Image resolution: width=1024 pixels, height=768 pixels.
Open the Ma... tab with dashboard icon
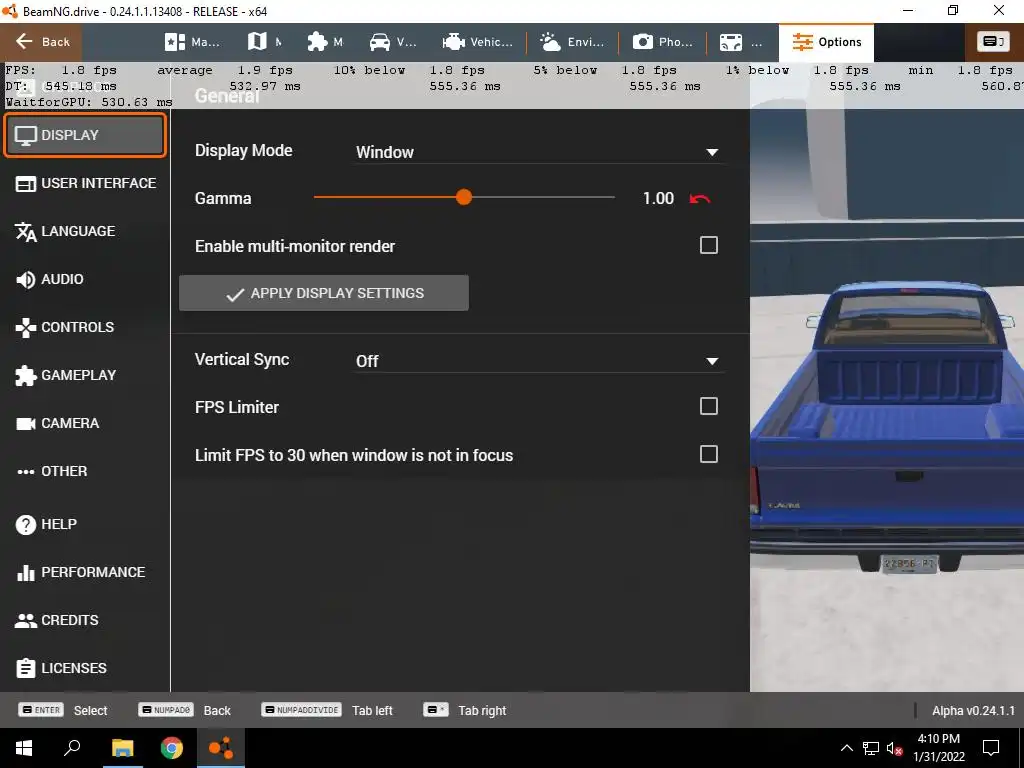(x=191, y=42)
